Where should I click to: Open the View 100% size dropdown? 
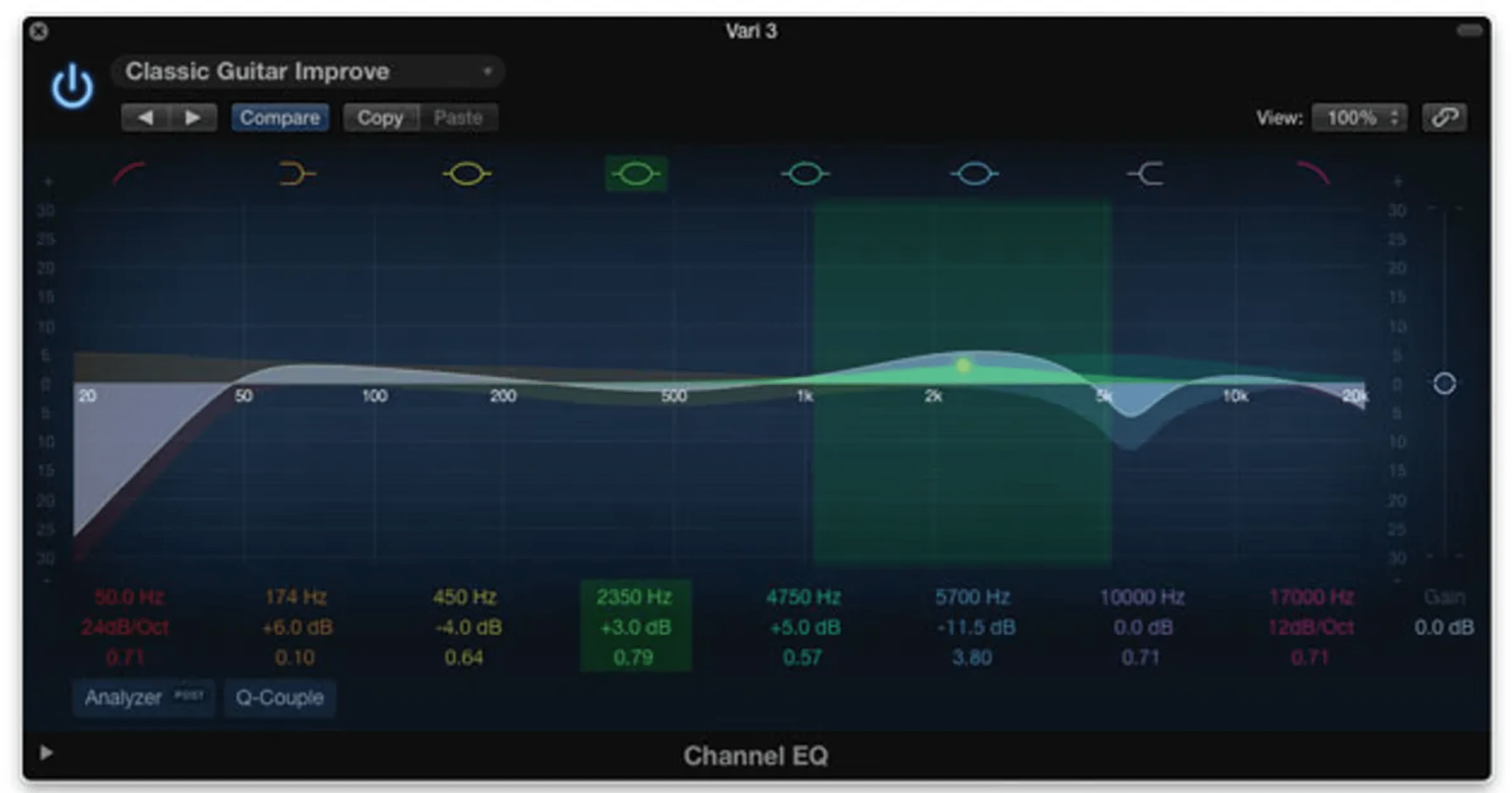pos(1359,118)
